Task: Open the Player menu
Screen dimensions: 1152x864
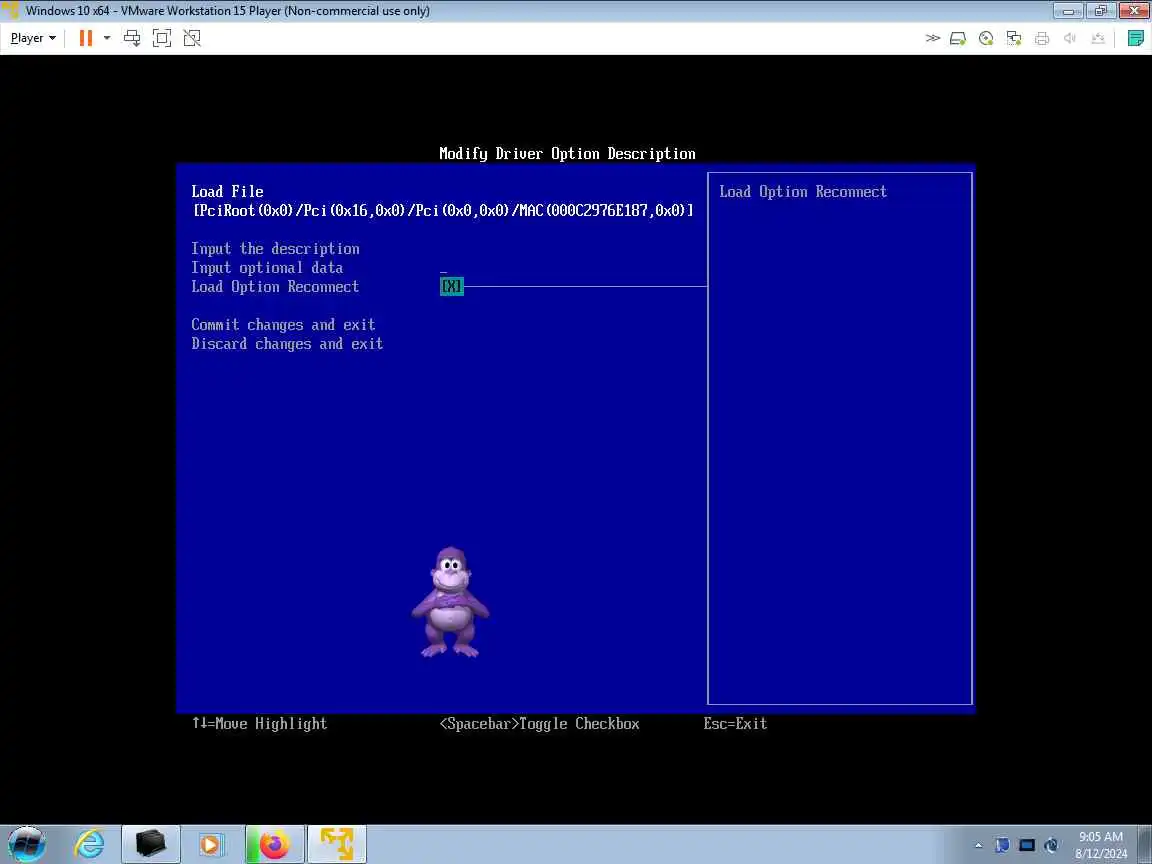Action: pos(33,38)
